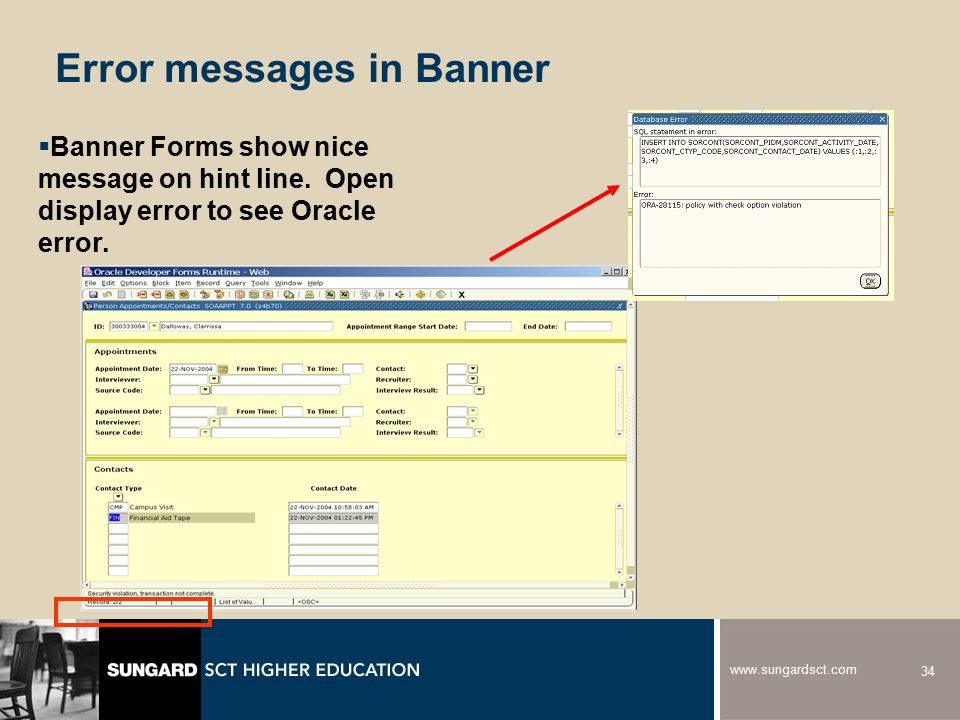Screen dimensions: 960x720
Task: Click the www.sungardsct.com link
Action: pyautogui.click(x=793, y=669)
